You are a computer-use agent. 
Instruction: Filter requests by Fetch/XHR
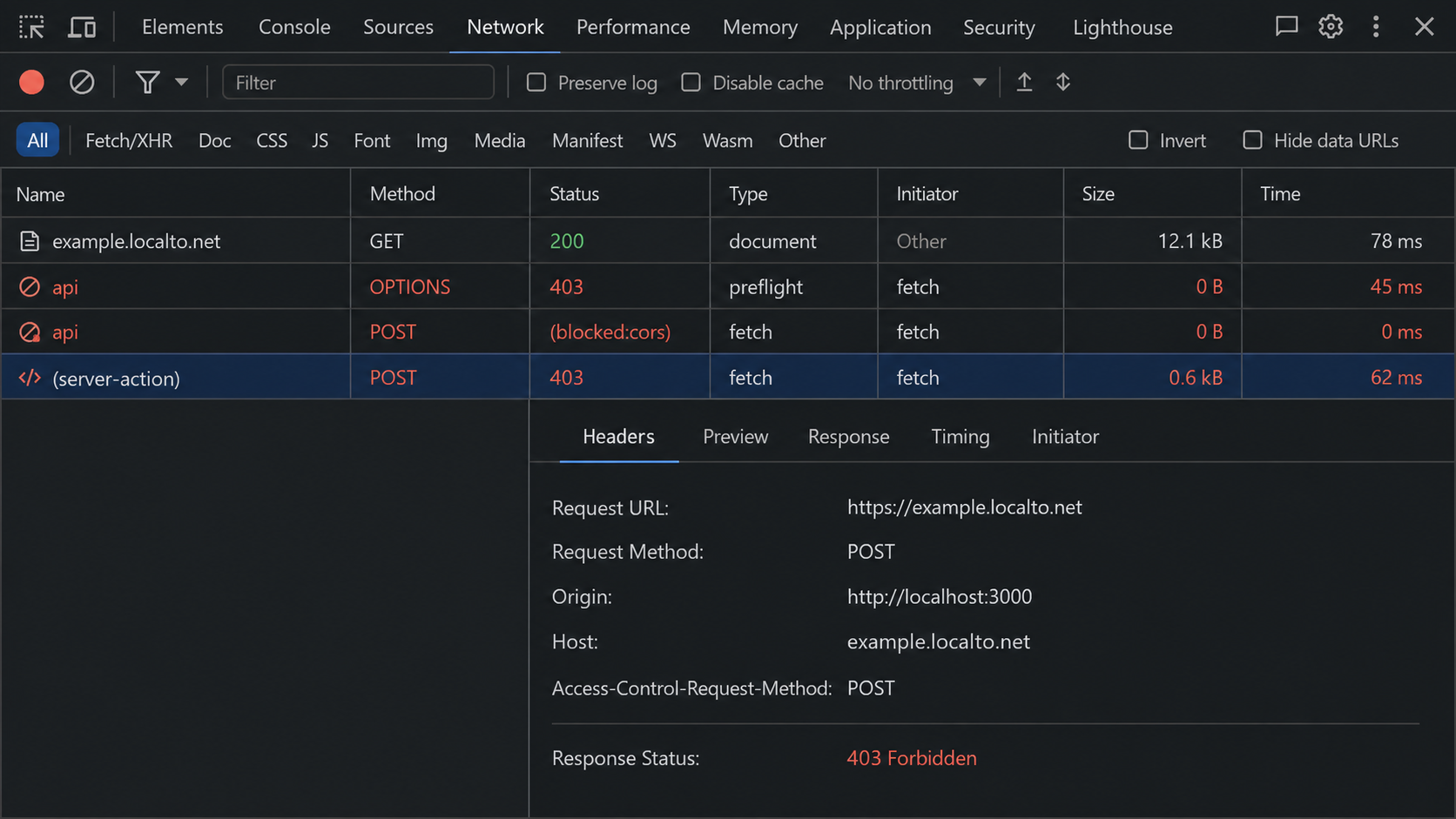tap(129, 140)
